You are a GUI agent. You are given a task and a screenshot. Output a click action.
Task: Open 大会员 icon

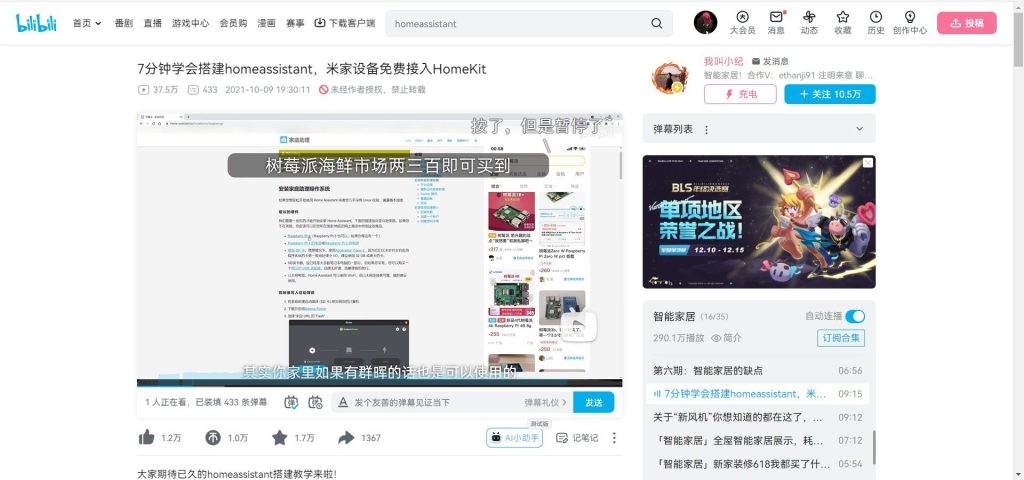click(743, 23)
